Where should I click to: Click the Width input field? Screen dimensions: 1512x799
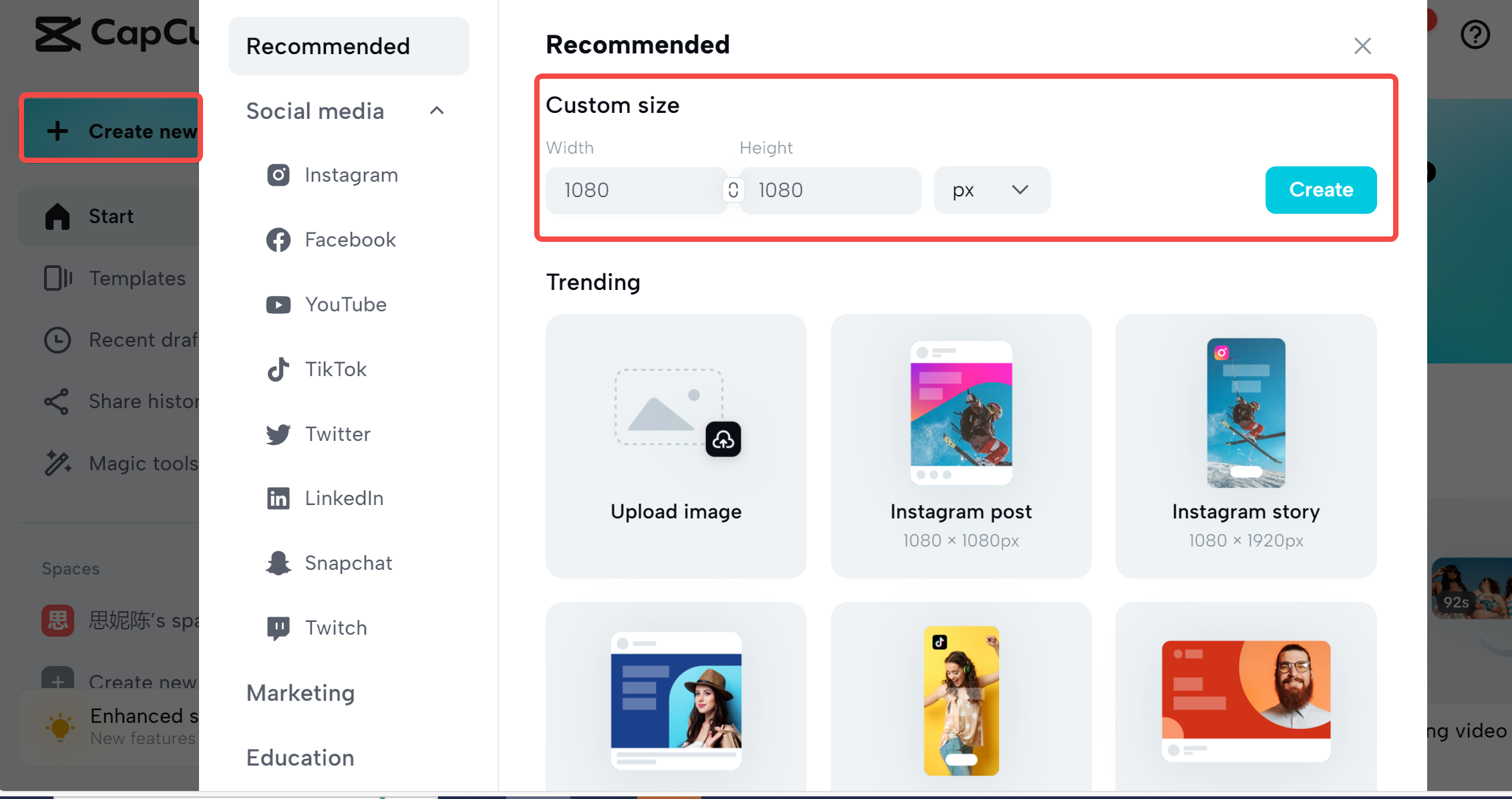pyautogui.click(x=634, y=190)
